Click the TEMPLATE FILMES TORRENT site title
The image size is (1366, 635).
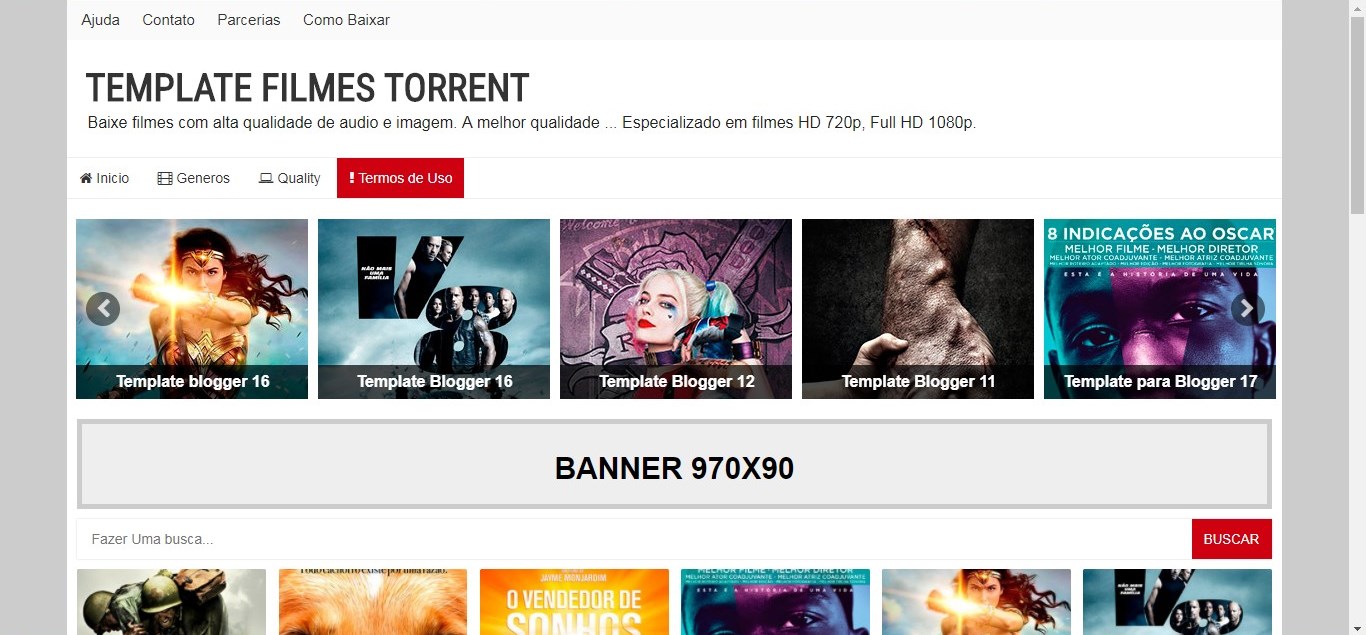coord(307,88)
